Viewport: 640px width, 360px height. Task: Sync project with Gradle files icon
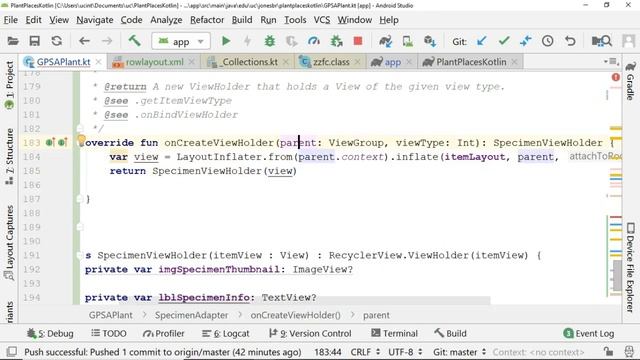[385, 41]
